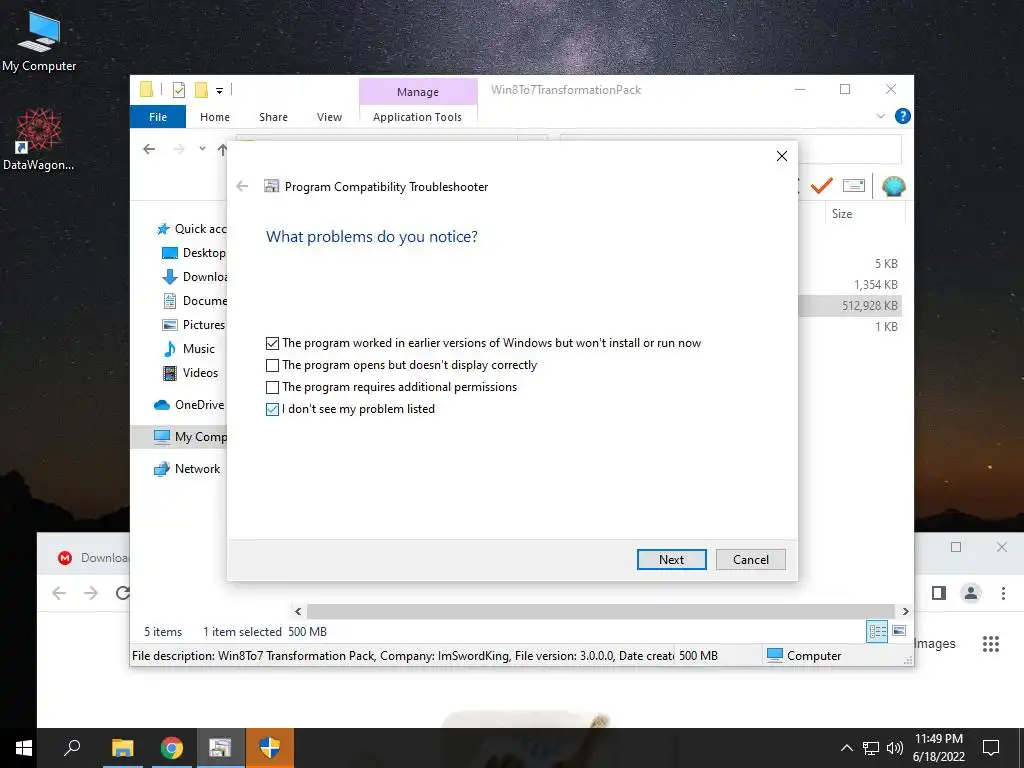
Task: Click the horizontal scrollbar in Explorer
Action: click(600, 611)
